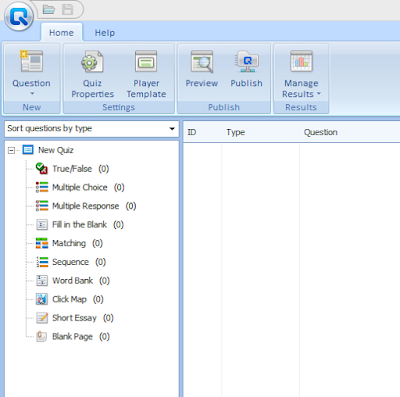
Task: Click the Short Essay type icon
Action: [x=42, y=318]
